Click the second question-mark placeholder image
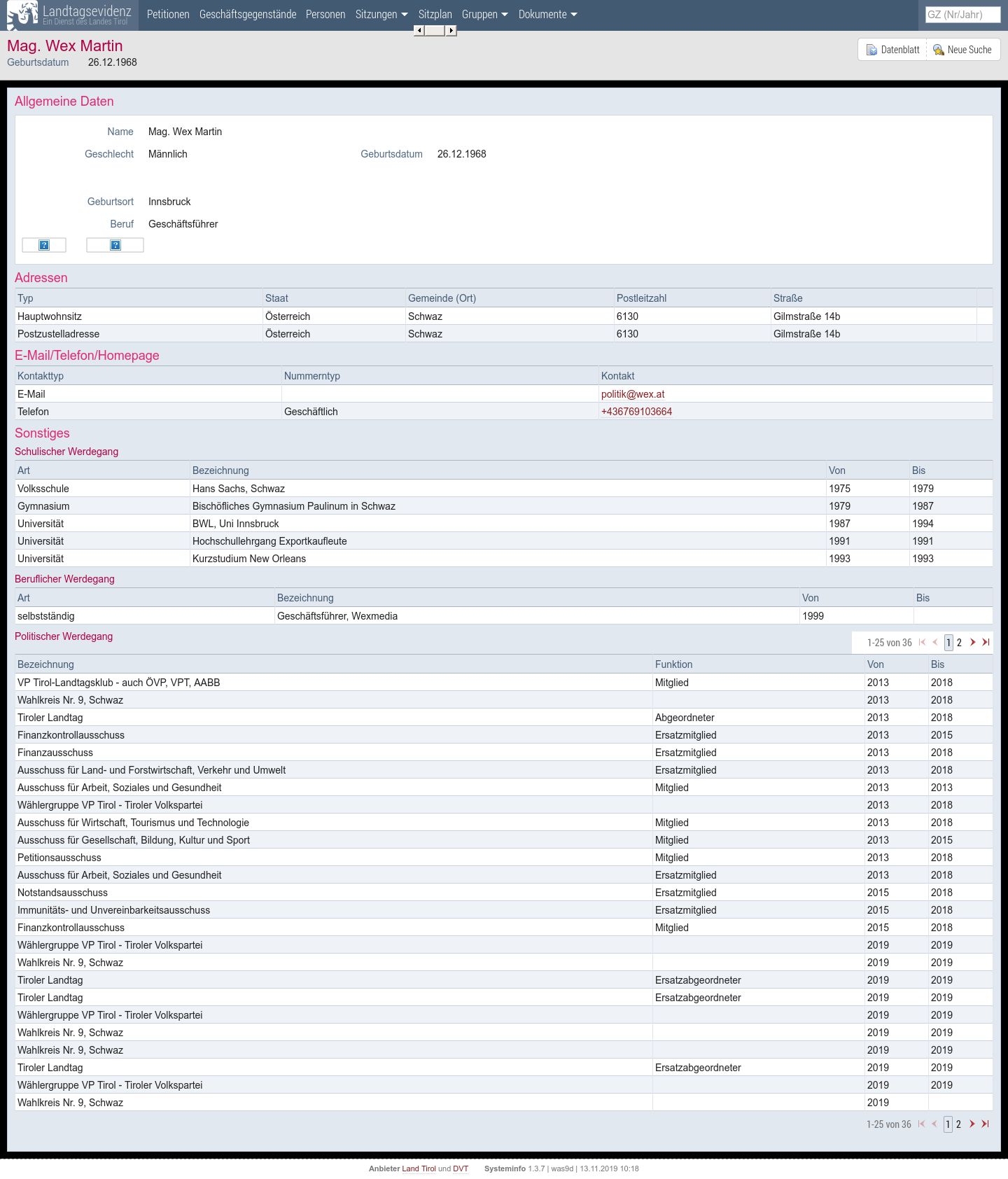The height and width of the screenshot is (1179, 1008). click(x=115, y=245)
